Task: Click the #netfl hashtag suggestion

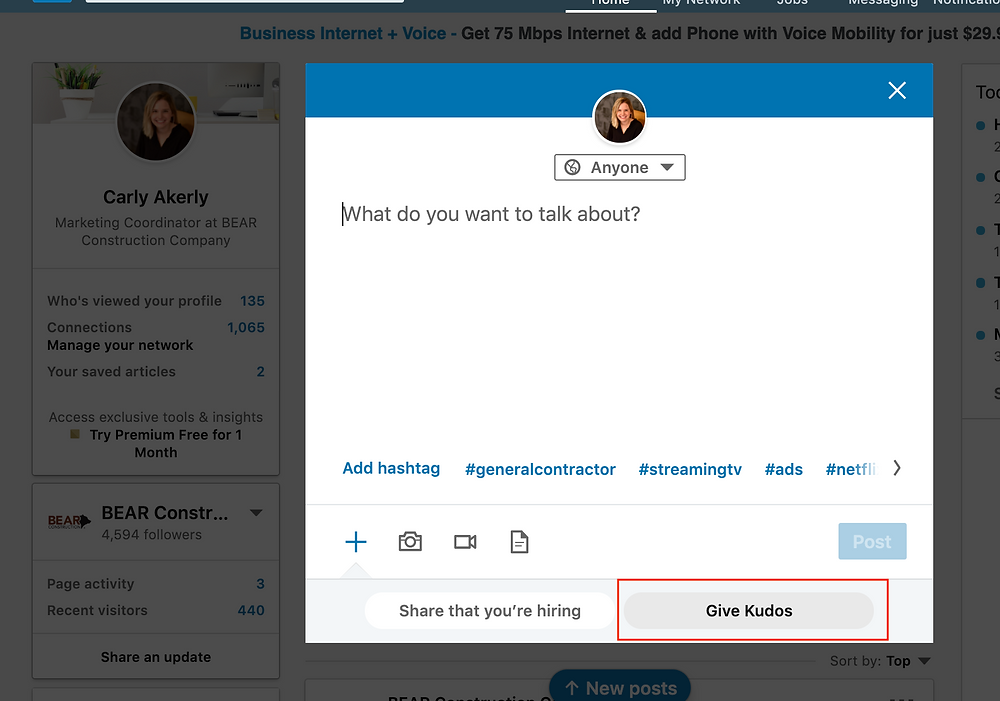Action: point(851,469)
